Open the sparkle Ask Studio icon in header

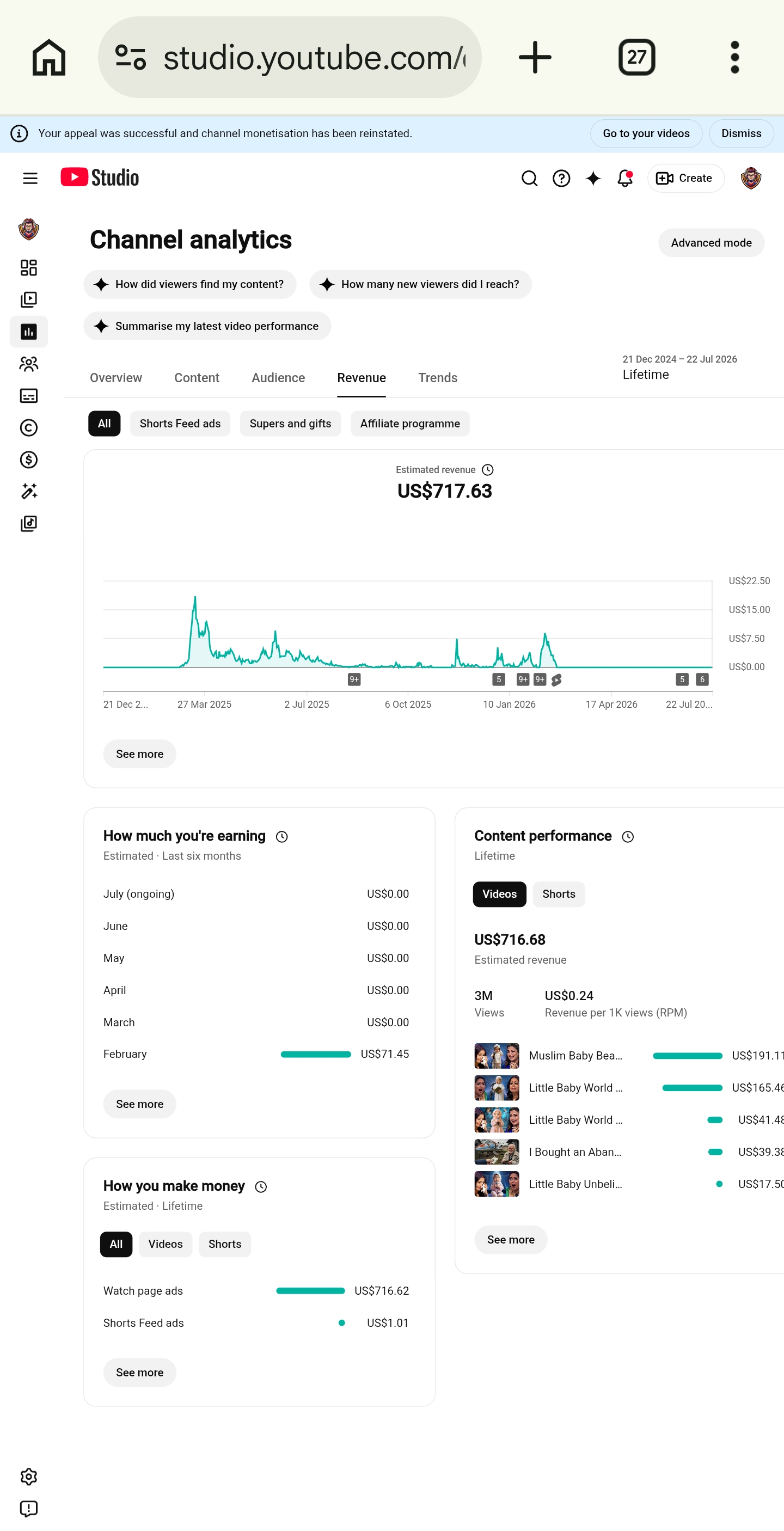(x=593, y=178)
